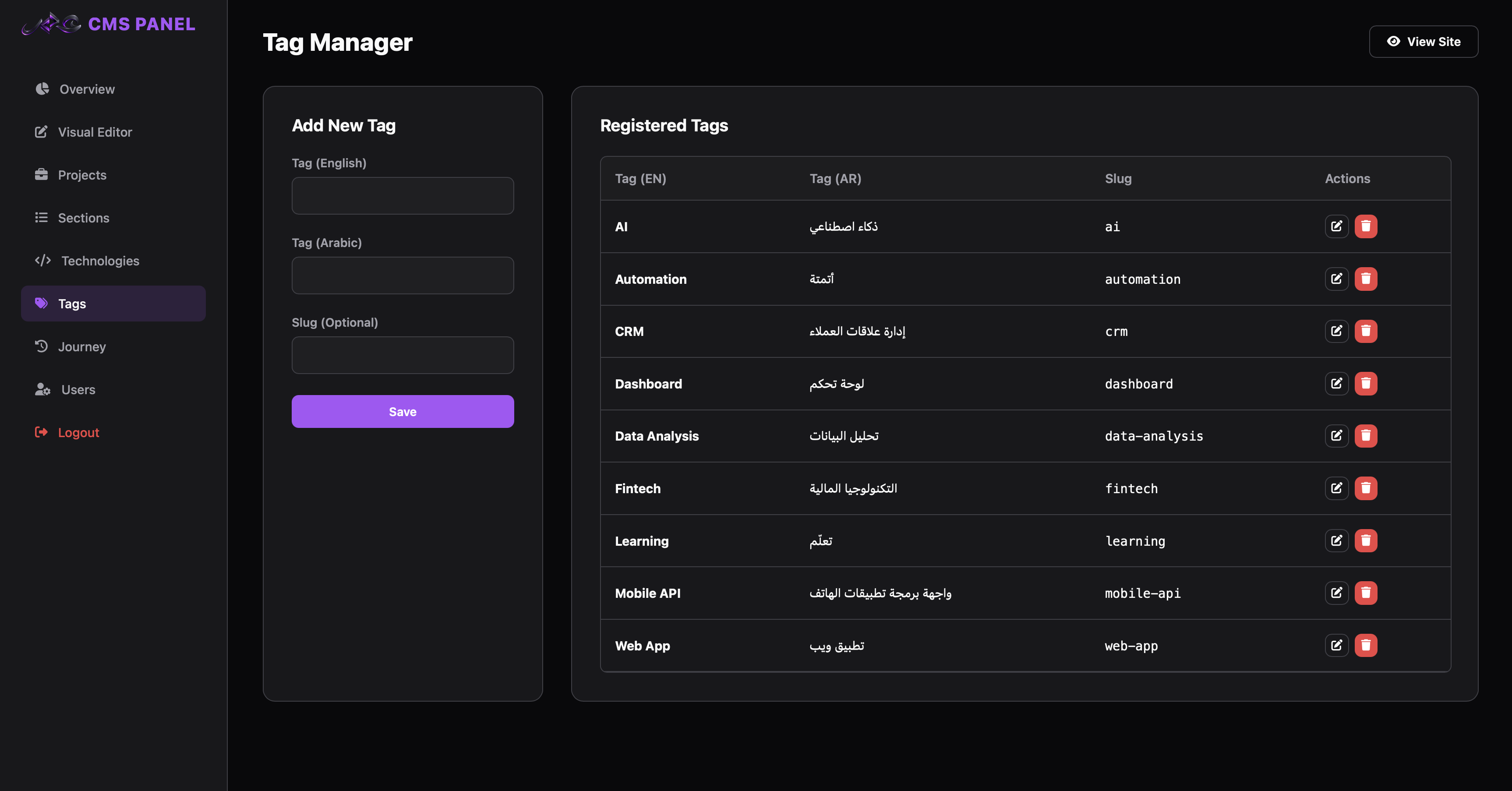
Task: Delete the AI tag
Action: coord(1366,226)
